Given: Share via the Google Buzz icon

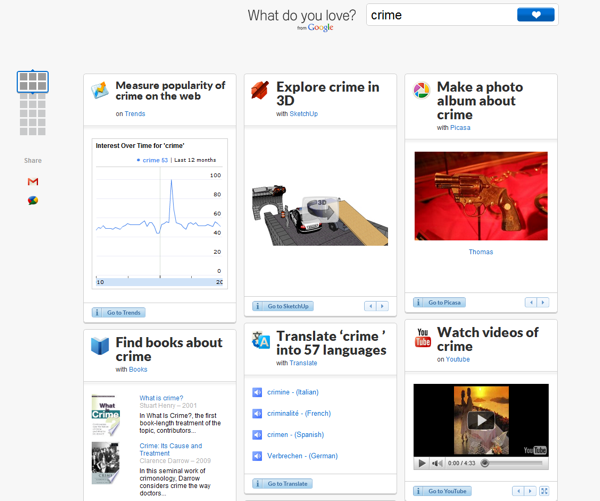Looking at the screenshot, I should (33, 200).
